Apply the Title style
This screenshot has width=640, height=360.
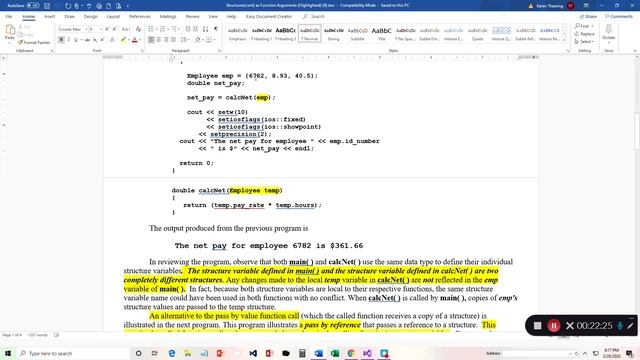[x=382, y=33]
